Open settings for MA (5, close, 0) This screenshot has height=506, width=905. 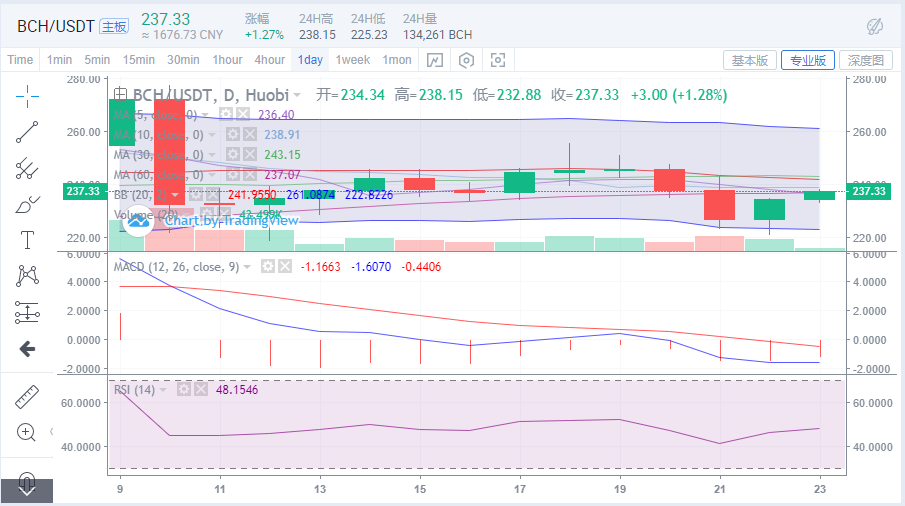226,114
